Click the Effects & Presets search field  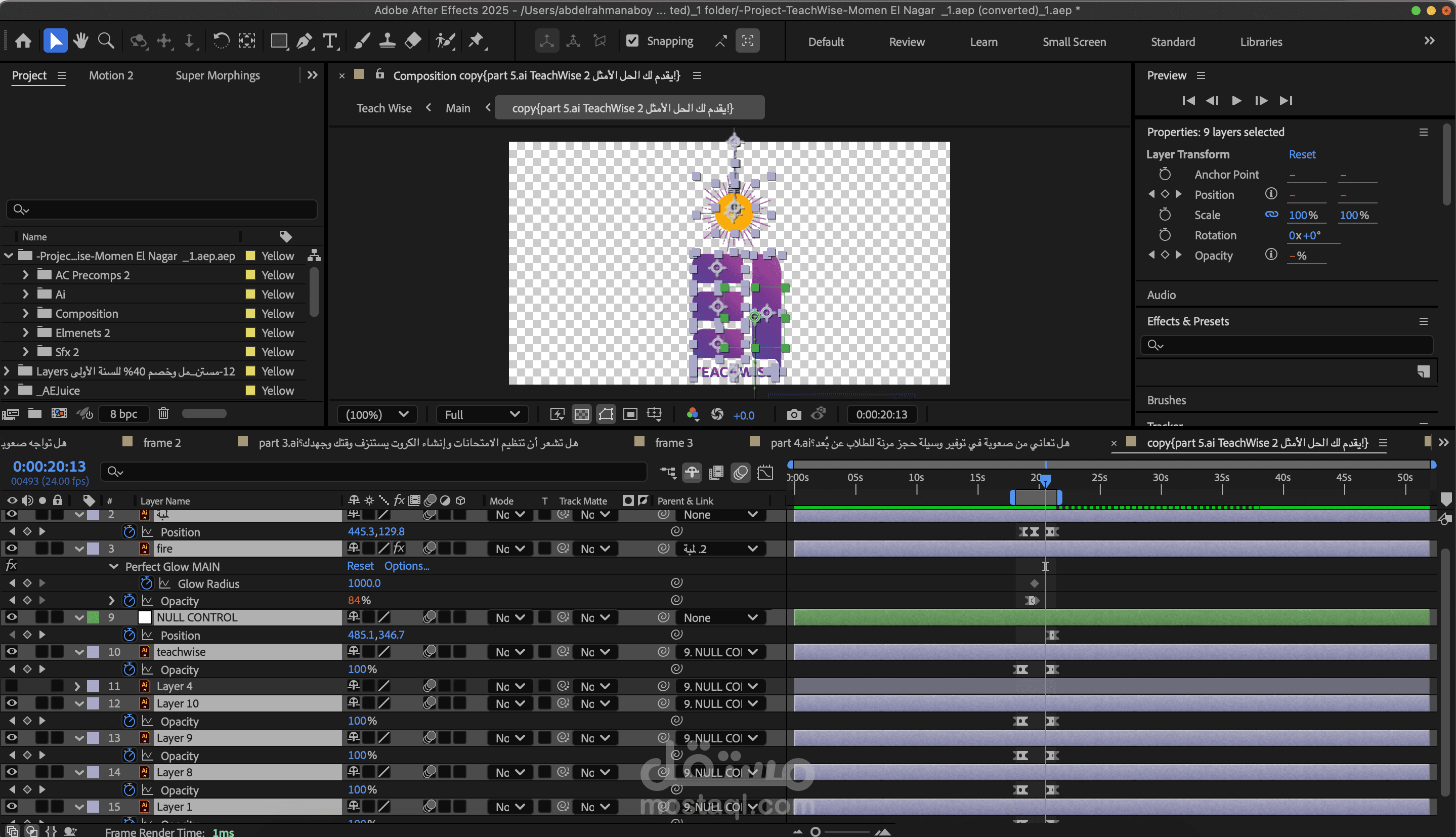tap(1287, 345)
